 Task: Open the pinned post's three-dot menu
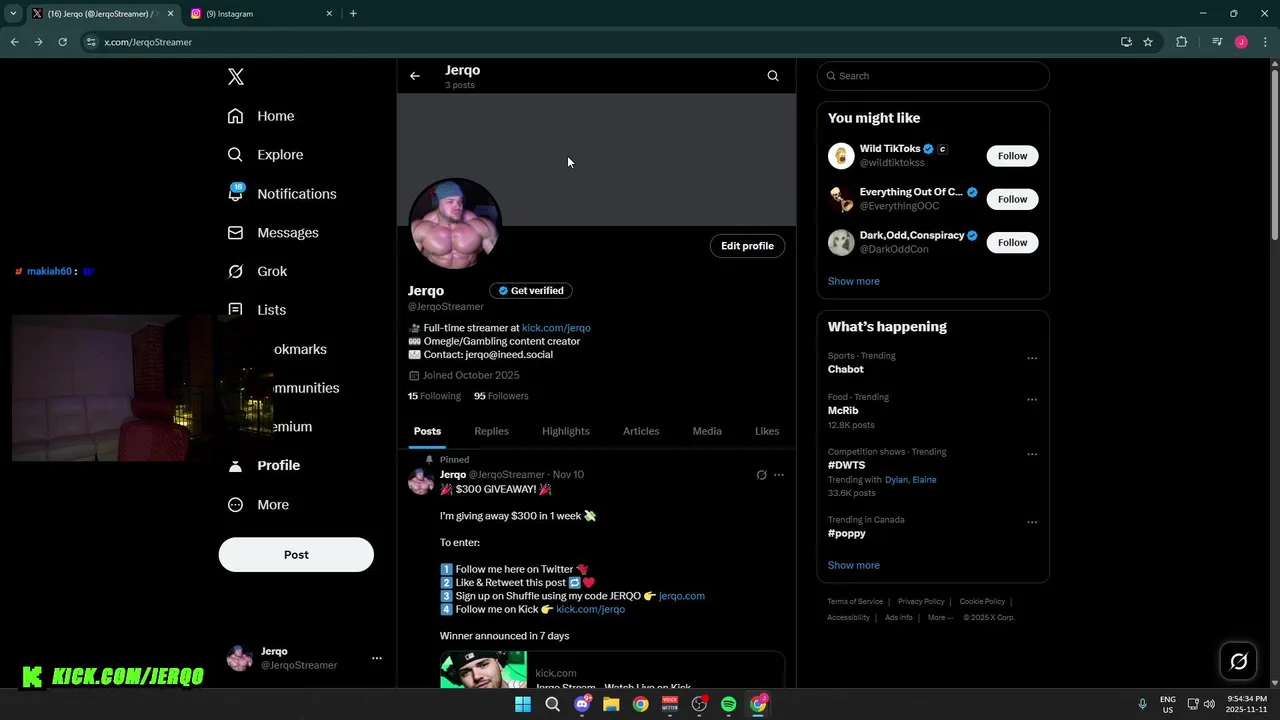(x=779, y=475)
